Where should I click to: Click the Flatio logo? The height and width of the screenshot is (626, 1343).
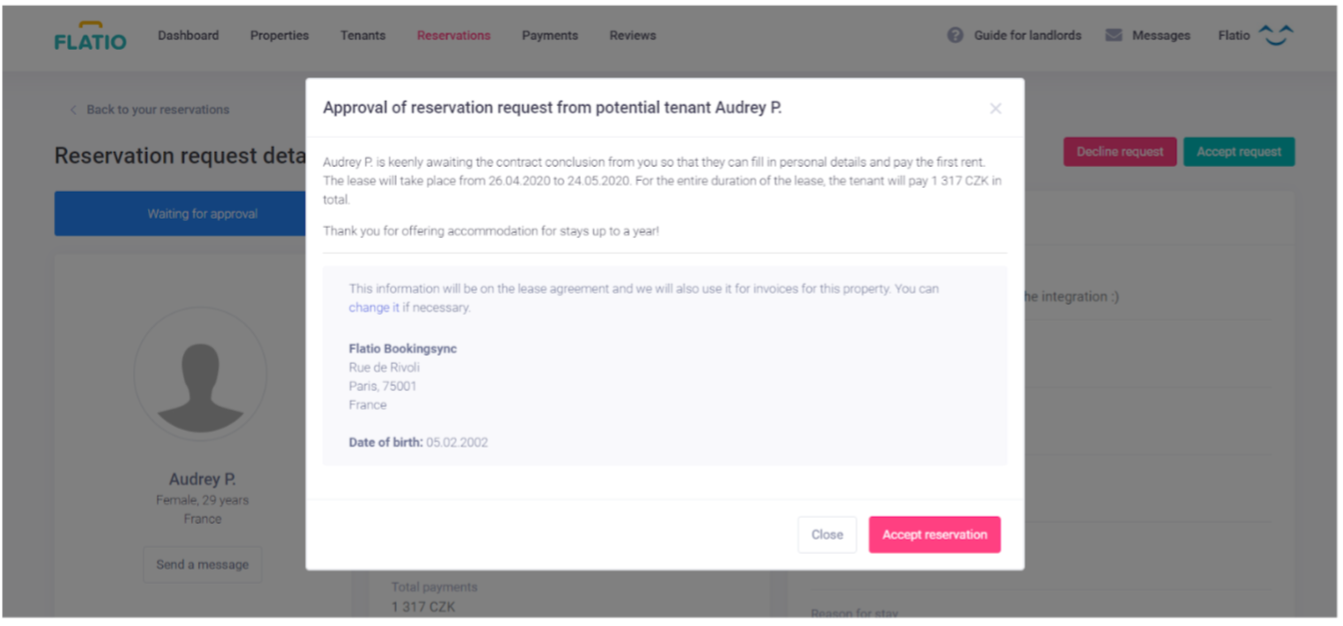coord(90,36)
